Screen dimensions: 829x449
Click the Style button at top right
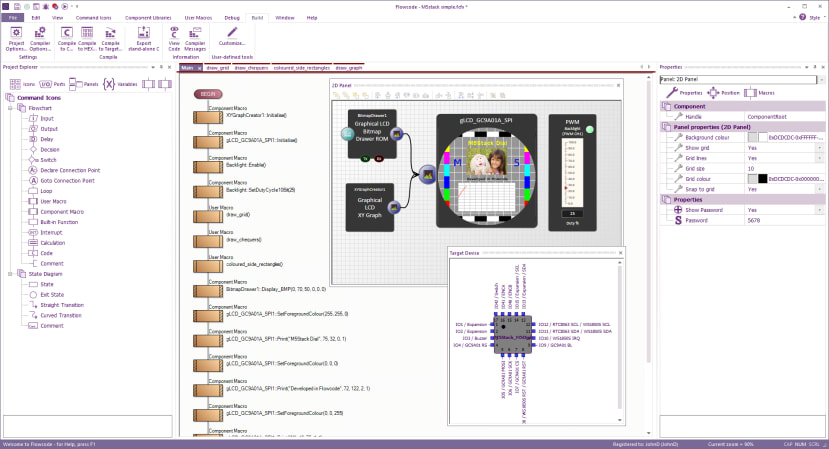[815, 17]
